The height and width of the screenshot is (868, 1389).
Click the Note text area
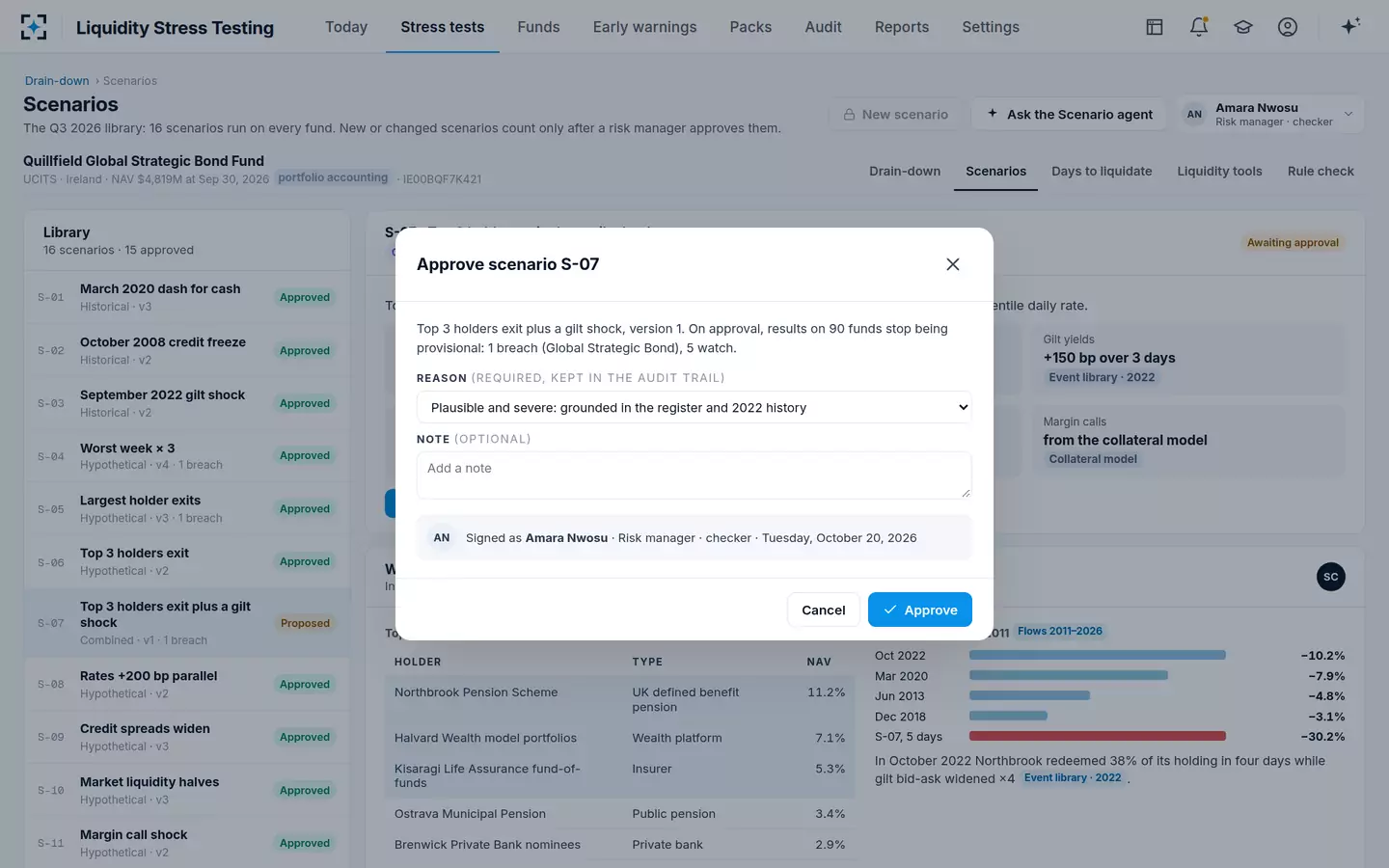[x=694, y=475]
